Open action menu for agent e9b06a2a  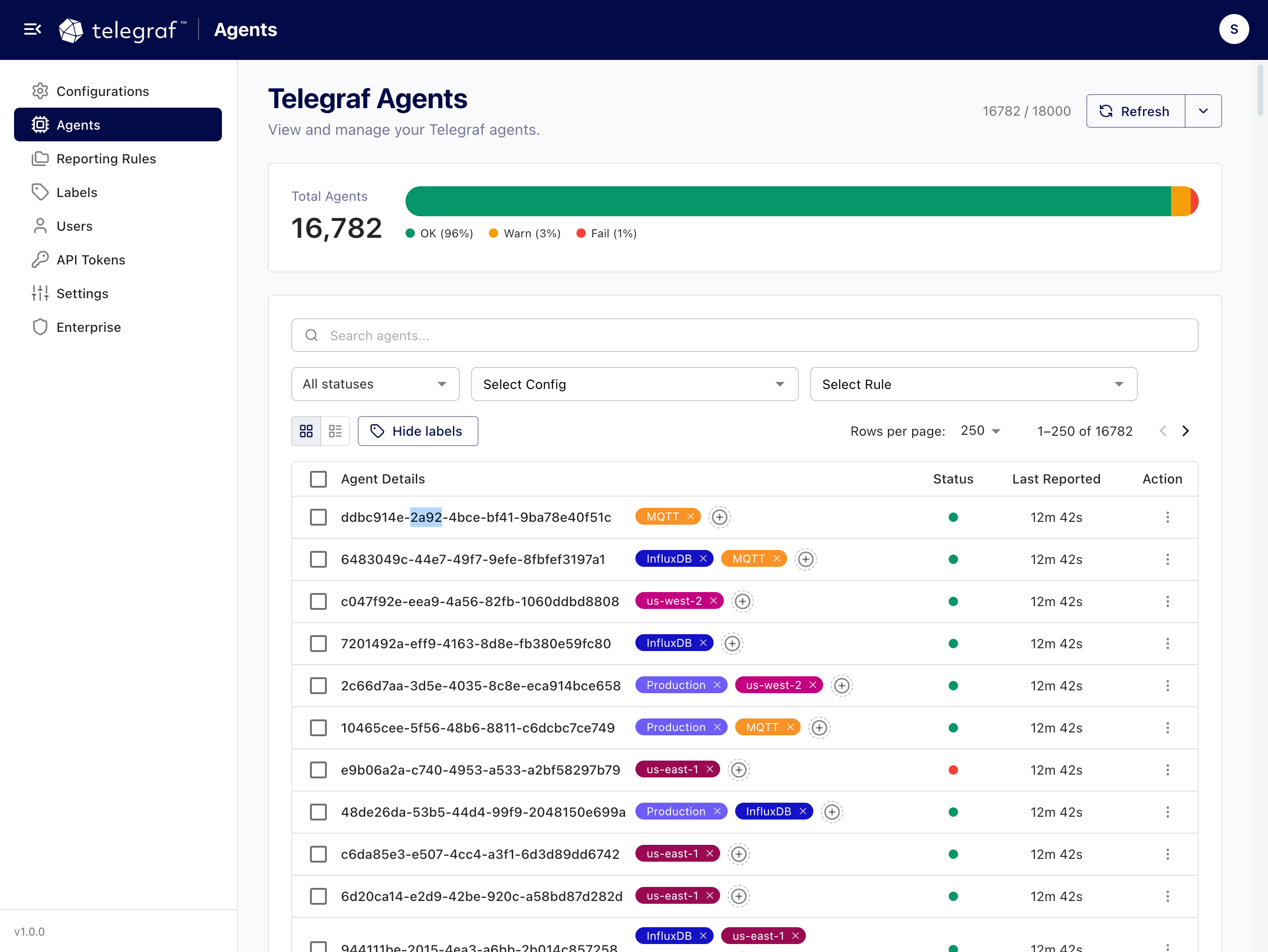tap(1168, 770)
